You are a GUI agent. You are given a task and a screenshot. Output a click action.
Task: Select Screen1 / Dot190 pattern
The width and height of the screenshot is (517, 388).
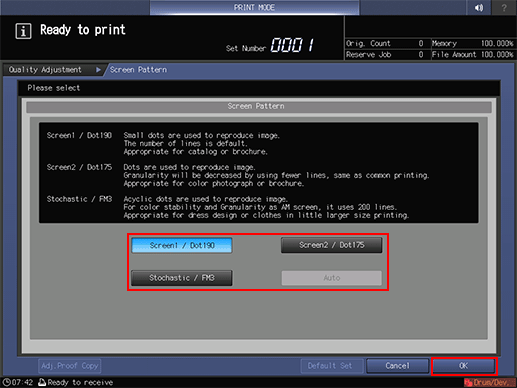coord(182,245)
